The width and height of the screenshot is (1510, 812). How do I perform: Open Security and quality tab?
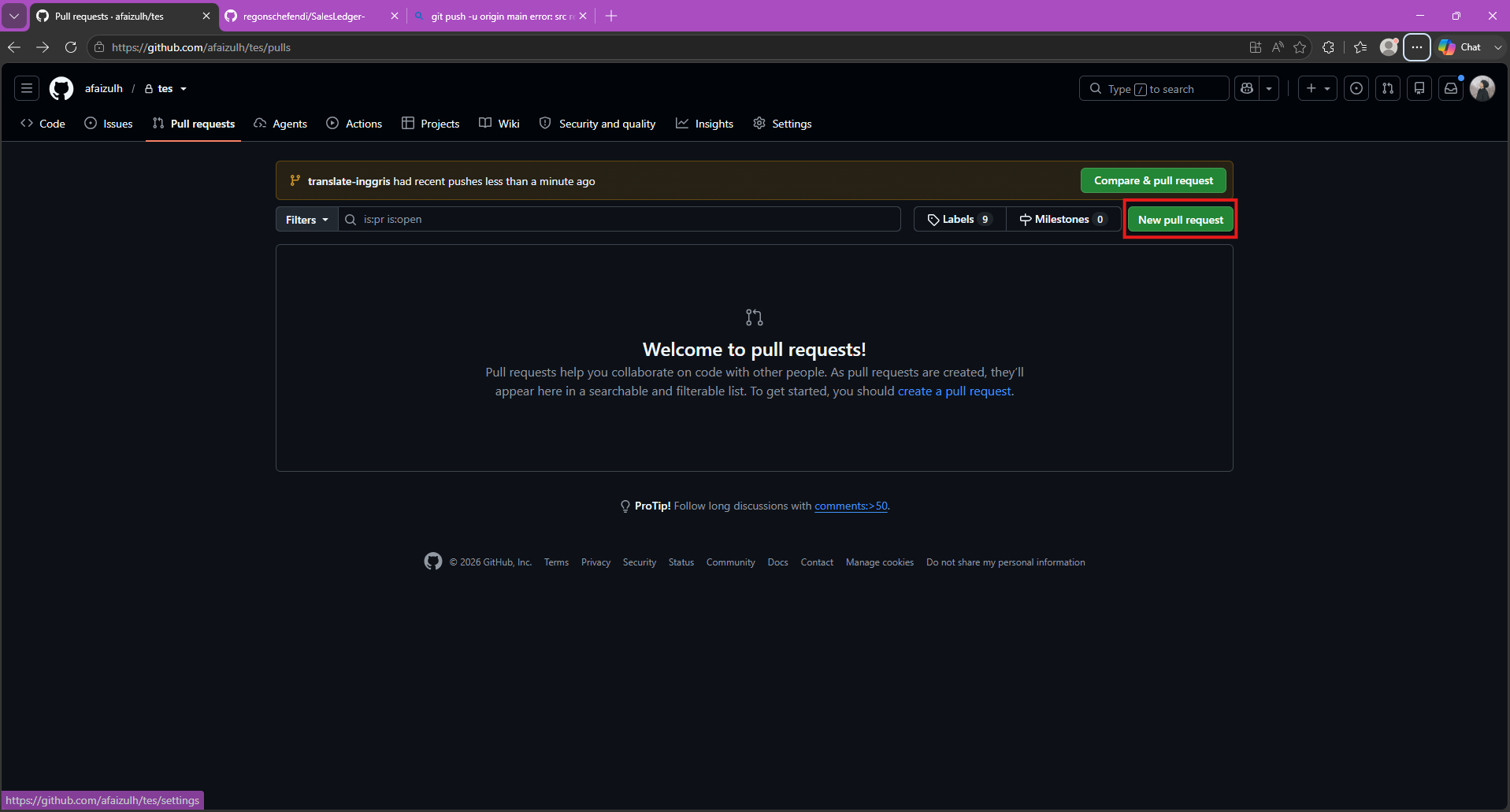(x=598, y=124)
